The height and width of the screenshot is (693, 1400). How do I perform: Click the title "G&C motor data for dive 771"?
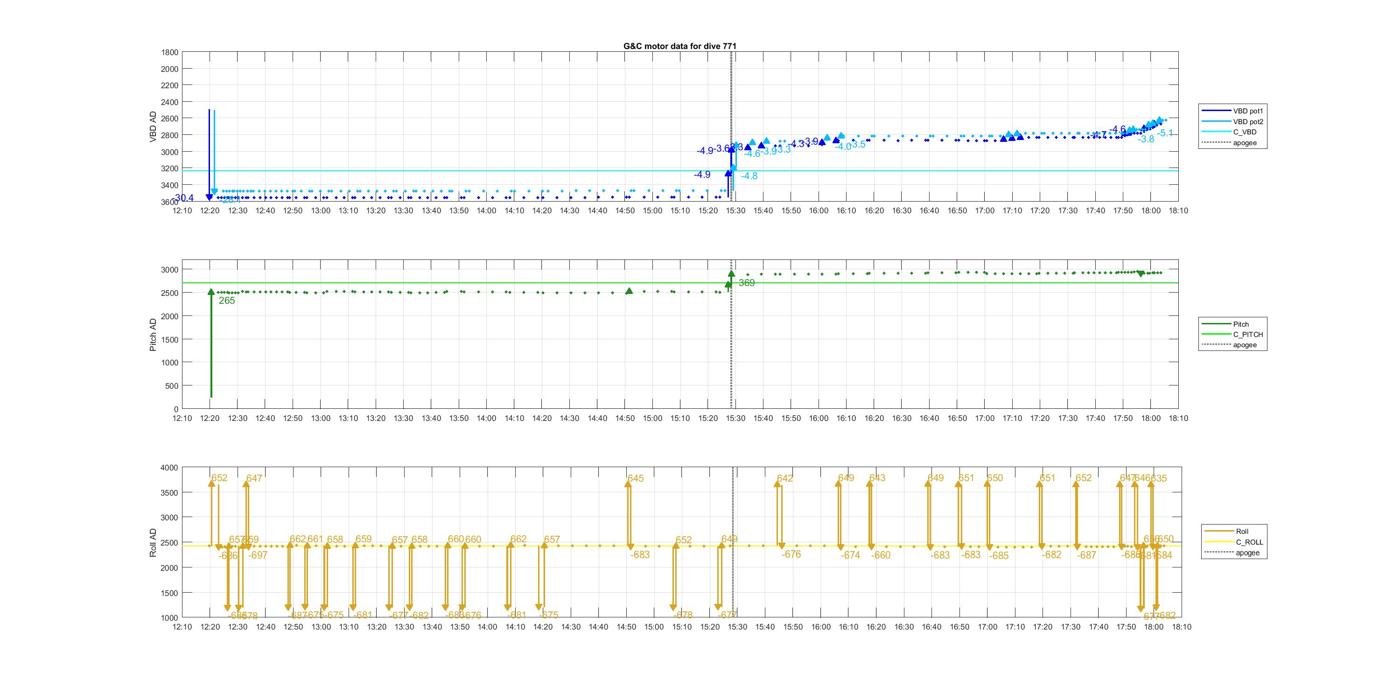[x=680, y=46]
